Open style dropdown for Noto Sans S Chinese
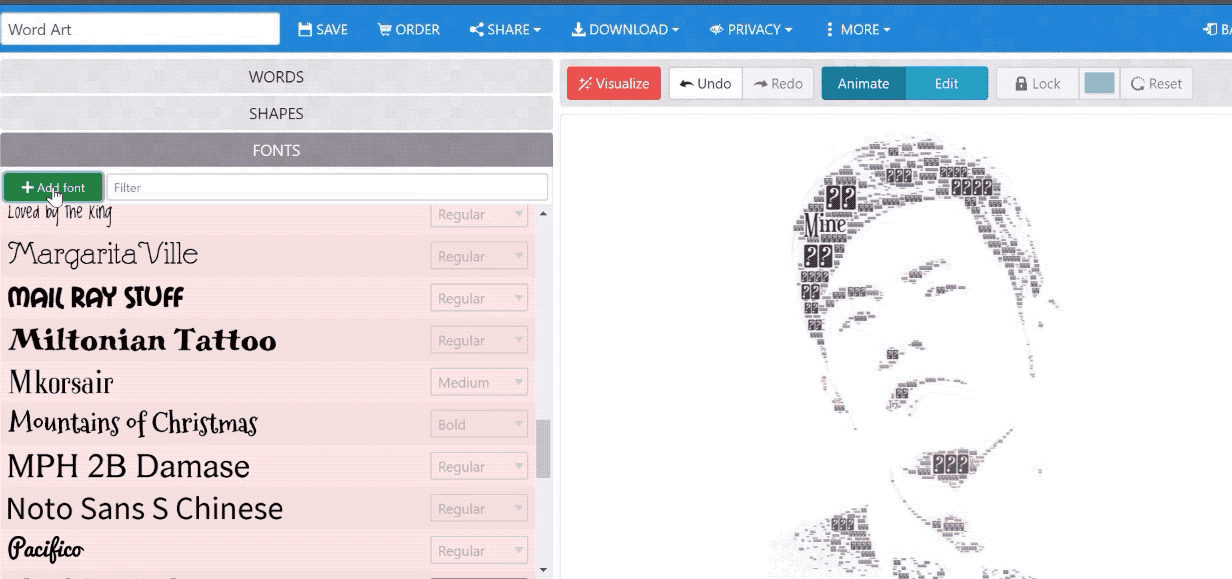The height and width of the screenshot is (579, 1232). (x=479, y=508)
